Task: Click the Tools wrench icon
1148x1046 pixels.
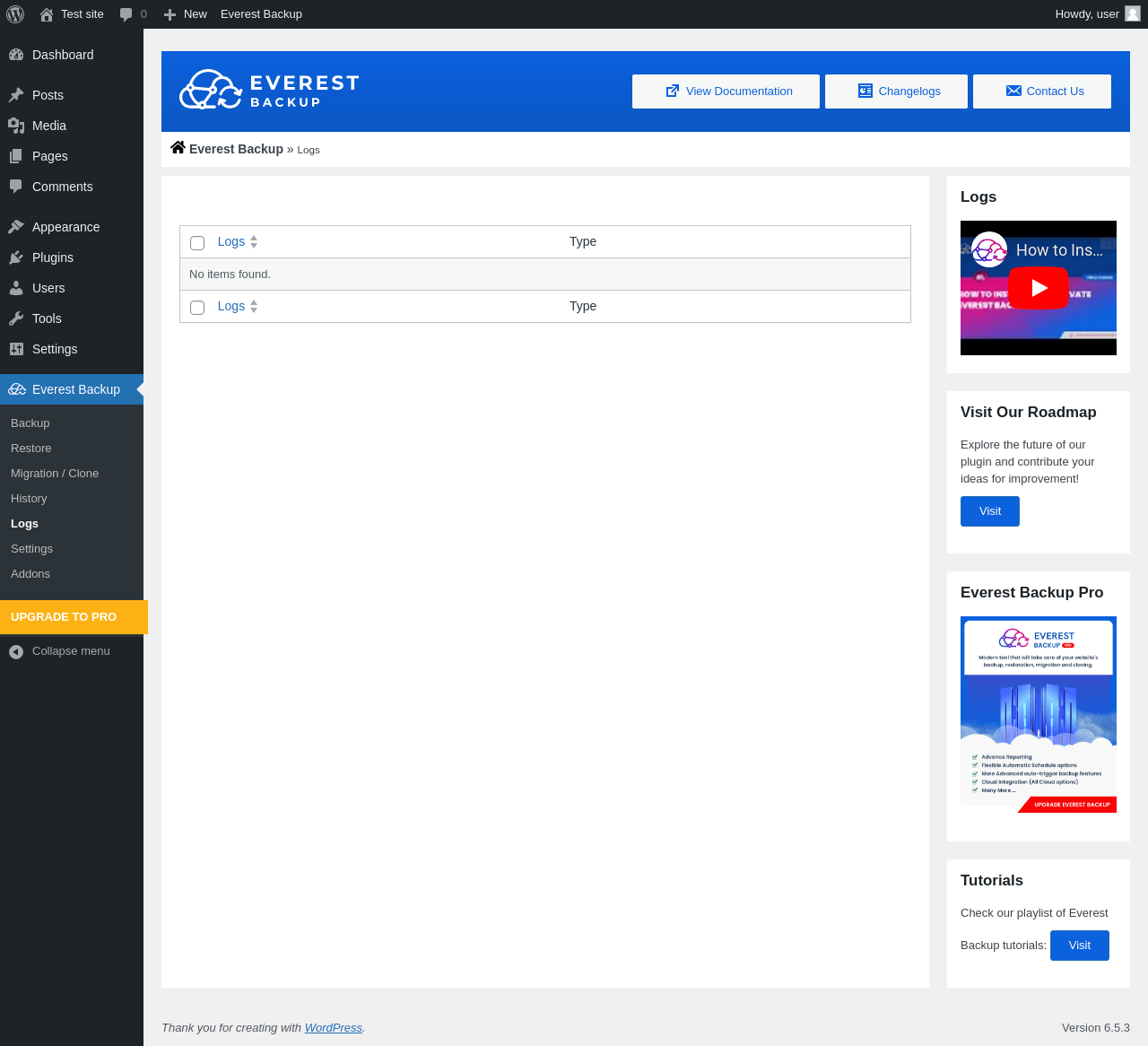Action: click(16, 318)
